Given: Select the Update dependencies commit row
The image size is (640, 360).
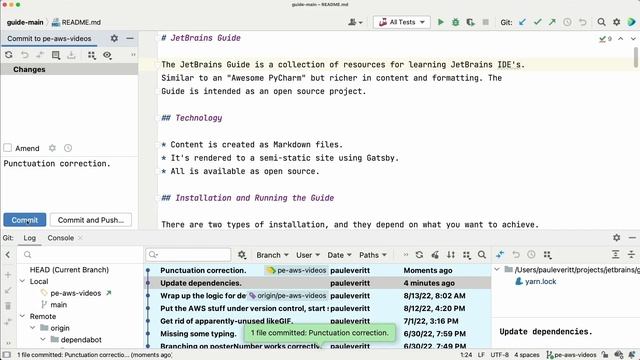Looking at the screenshot, I should (x=318, y=283).
